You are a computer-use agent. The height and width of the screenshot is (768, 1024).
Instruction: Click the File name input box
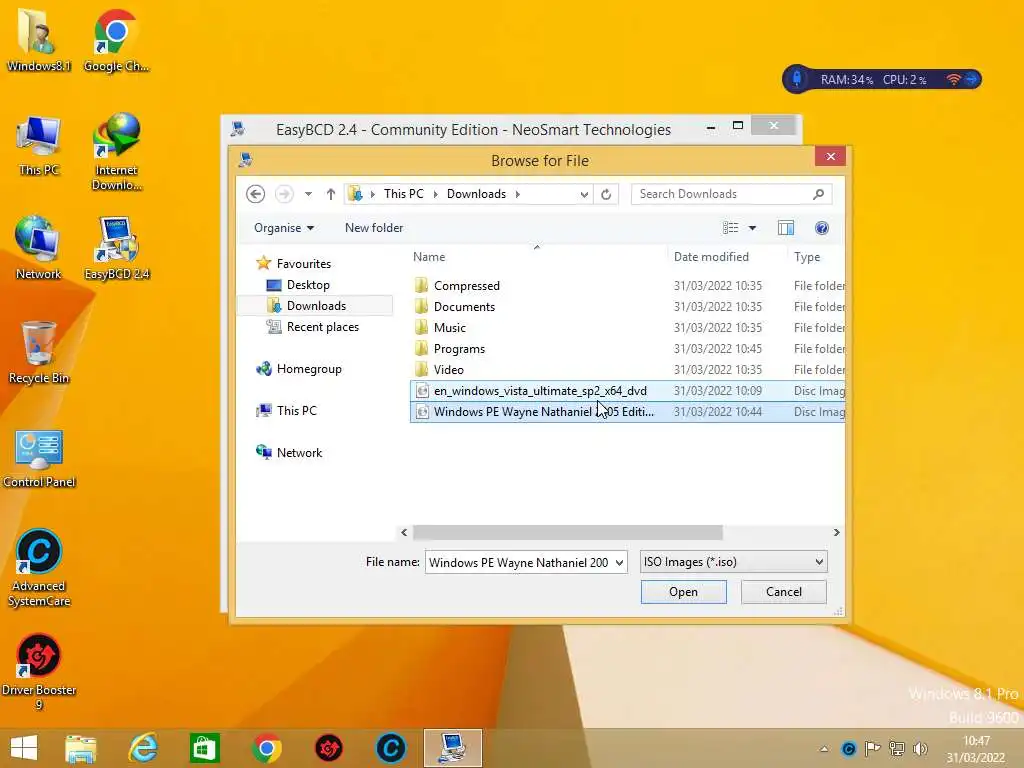[x=519, y=562]
